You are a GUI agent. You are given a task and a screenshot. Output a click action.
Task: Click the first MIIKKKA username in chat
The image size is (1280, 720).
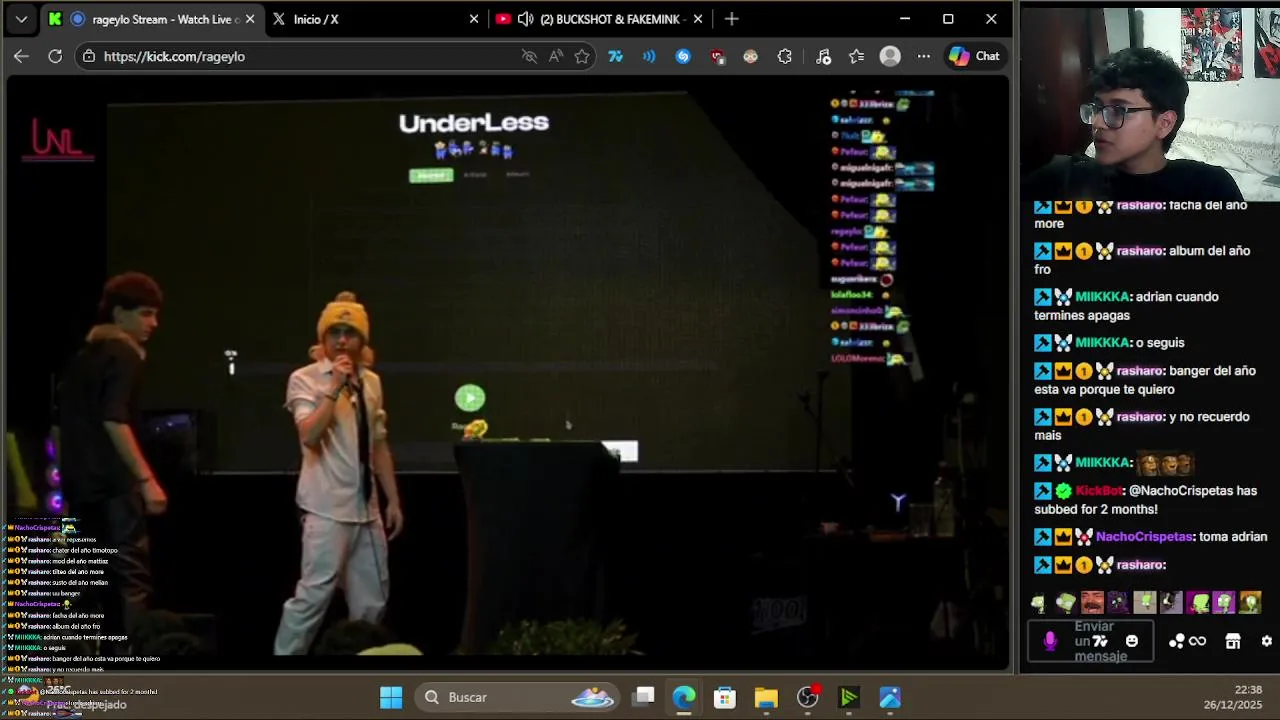(1103, 297)
